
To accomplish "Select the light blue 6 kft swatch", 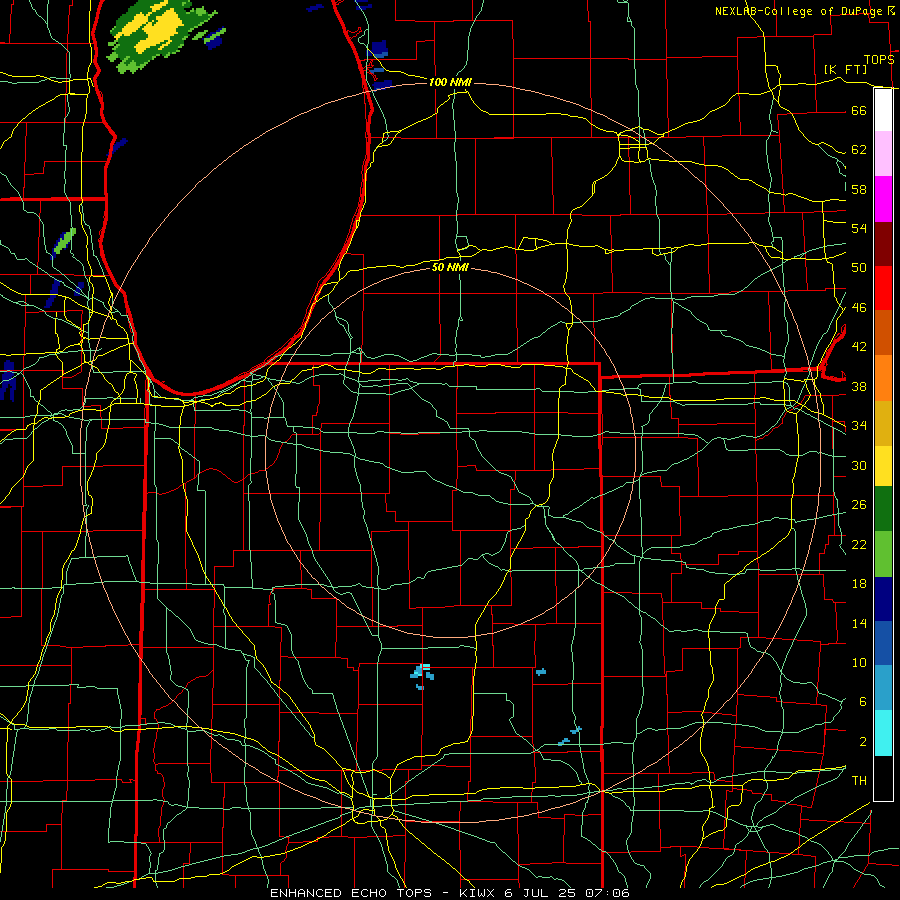I will tap(883, 688).
